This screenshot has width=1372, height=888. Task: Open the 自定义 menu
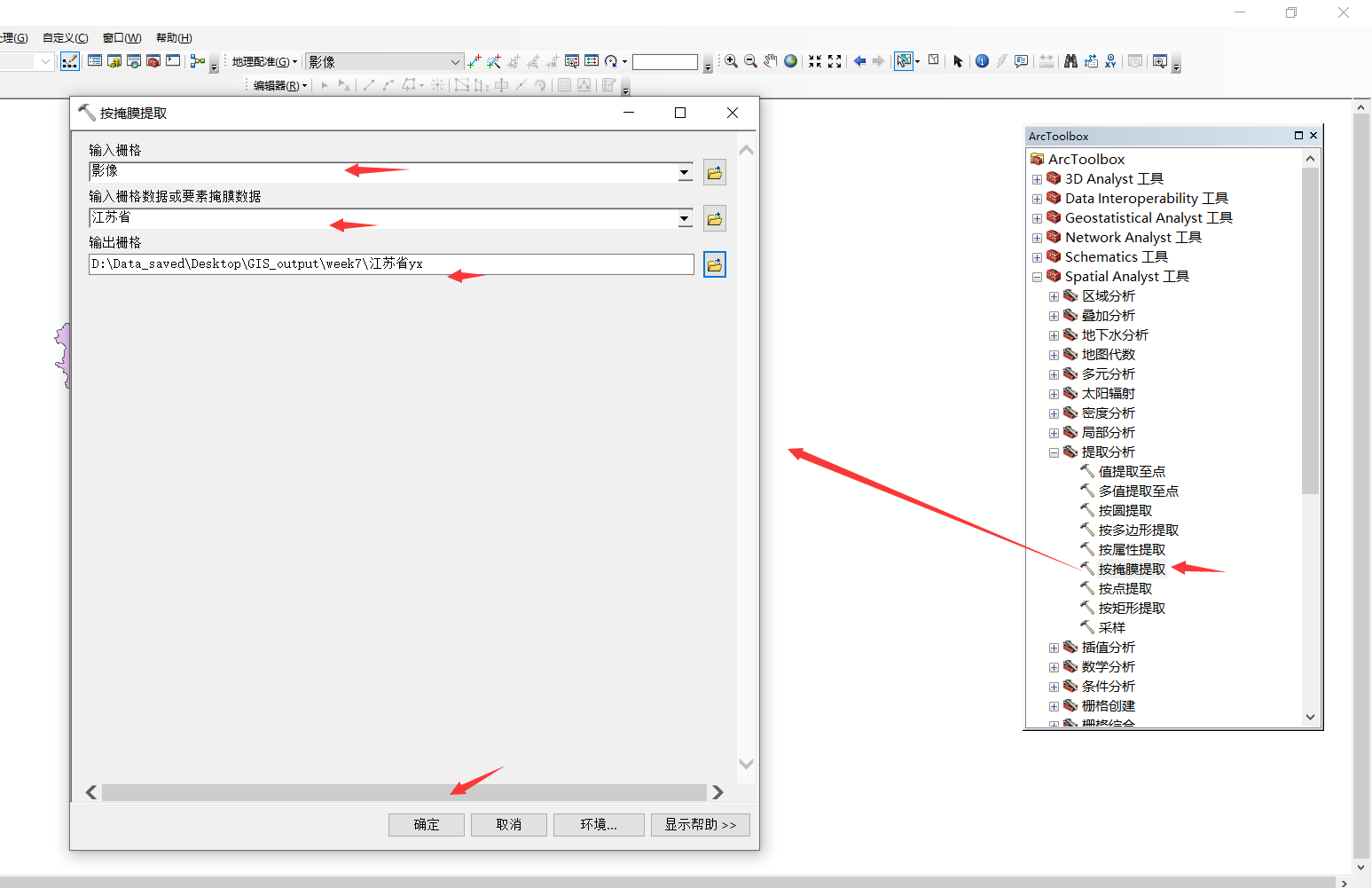click(x=66, y=38)
